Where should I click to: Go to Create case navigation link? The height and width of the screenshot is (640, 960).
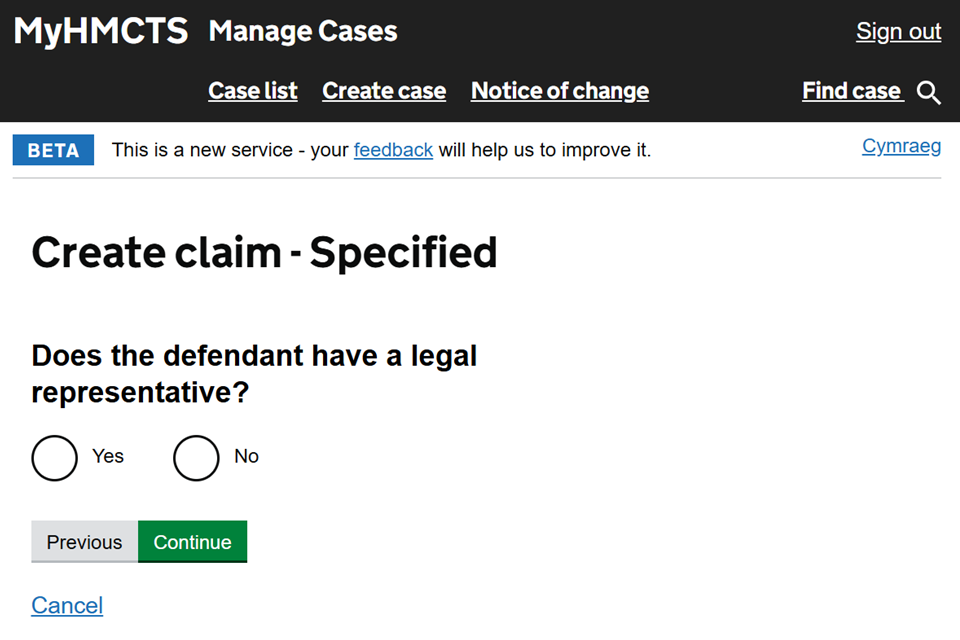[x=384, y=91]
